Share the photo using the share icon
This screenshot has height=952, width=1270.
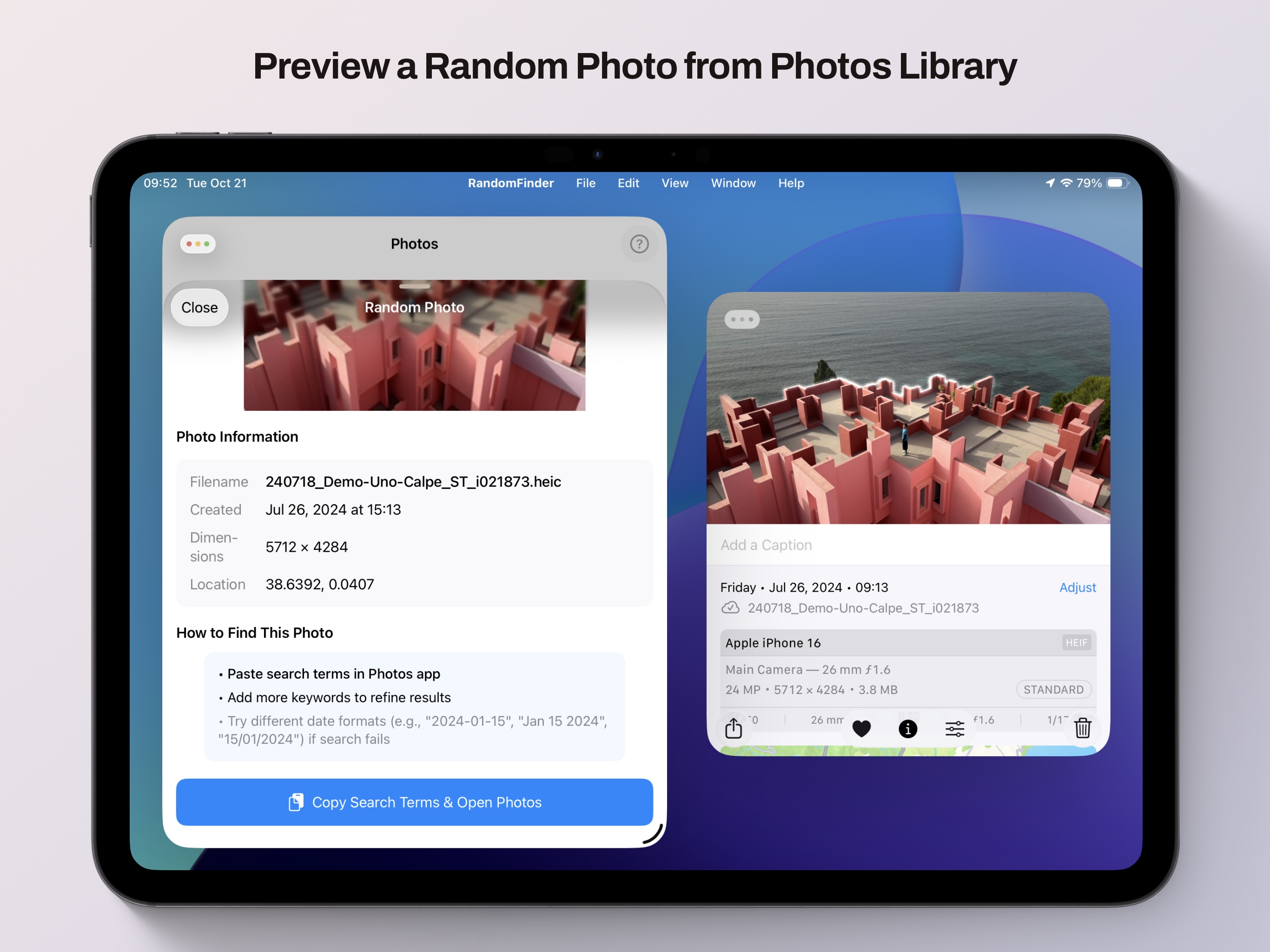(734, 728)
